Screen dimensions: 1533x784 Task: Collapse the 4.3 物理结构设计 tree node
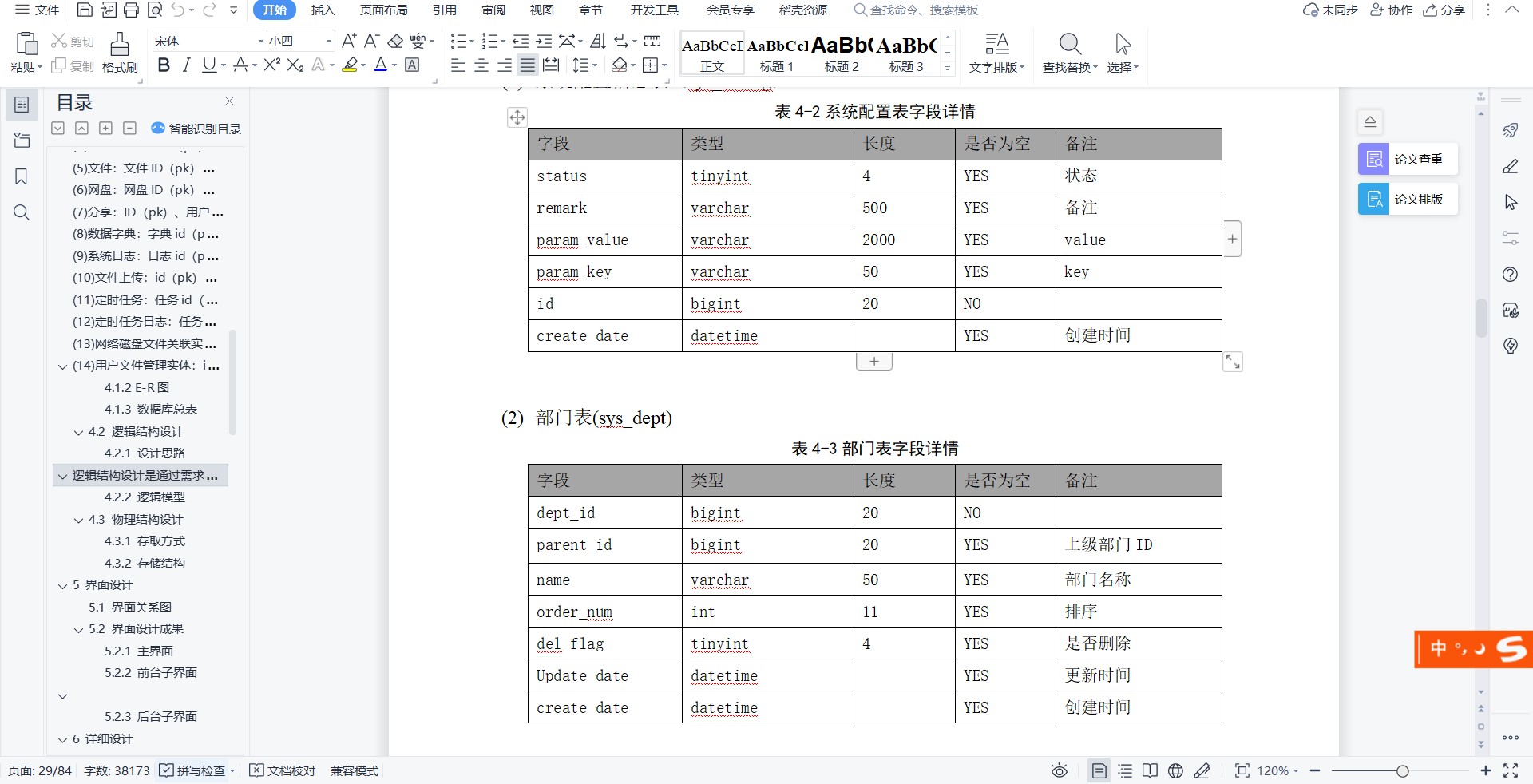(x=79, y=520)
